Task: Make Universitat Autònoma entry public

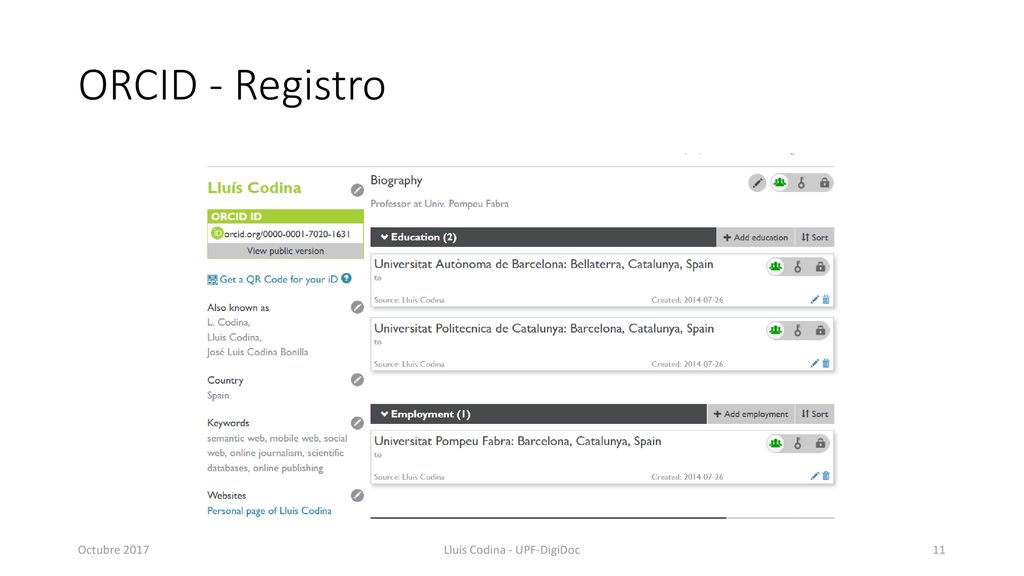Action: point(775,266)
